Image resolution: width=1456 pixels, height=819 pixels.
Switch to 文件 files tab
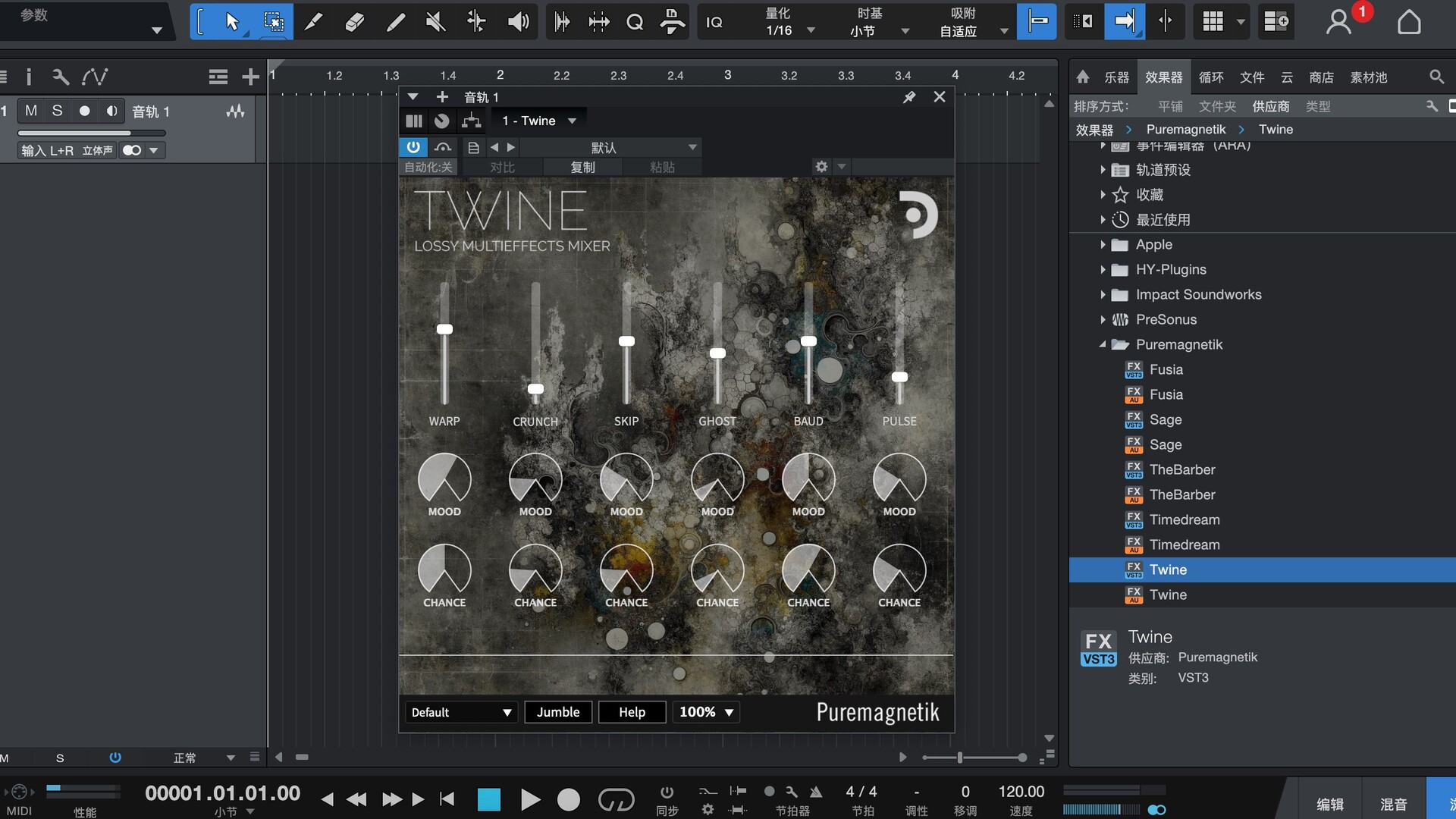[x=1252, y=77]
